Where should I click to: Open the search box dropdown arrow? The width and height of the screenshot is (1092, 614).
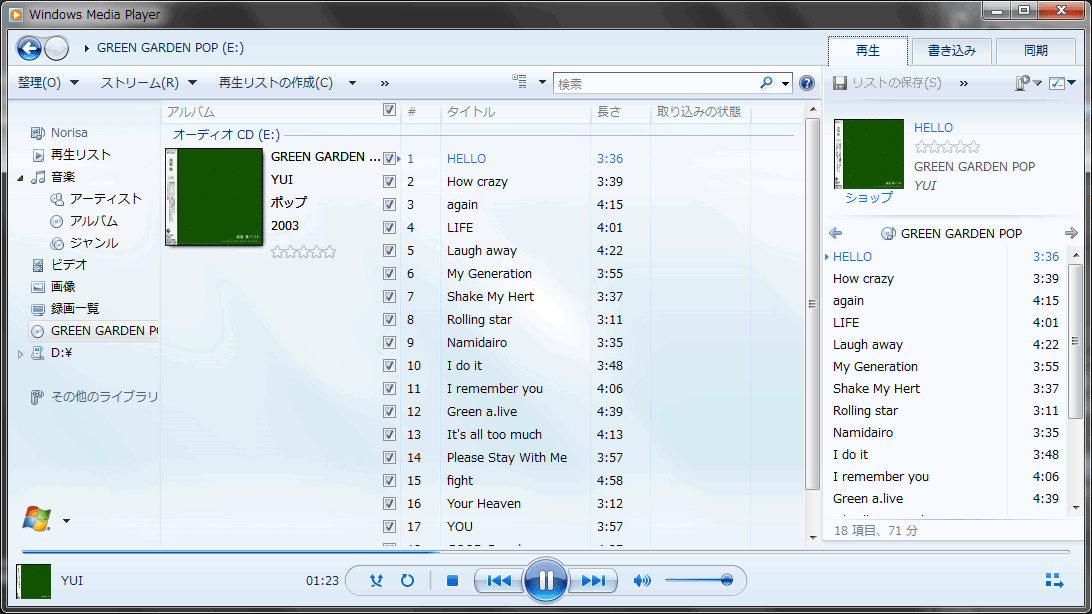(786, 84)
